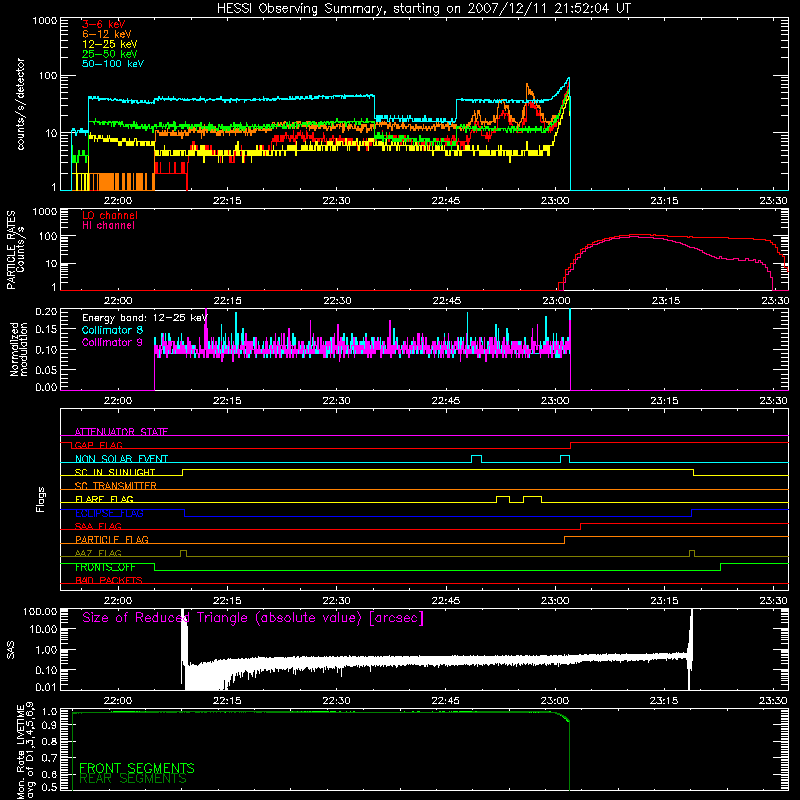Image resolution: width=800 pixels, height=800 pixels.
Task: Click the 22:45 tick label under the Flags panel
Action: [446, 601]
